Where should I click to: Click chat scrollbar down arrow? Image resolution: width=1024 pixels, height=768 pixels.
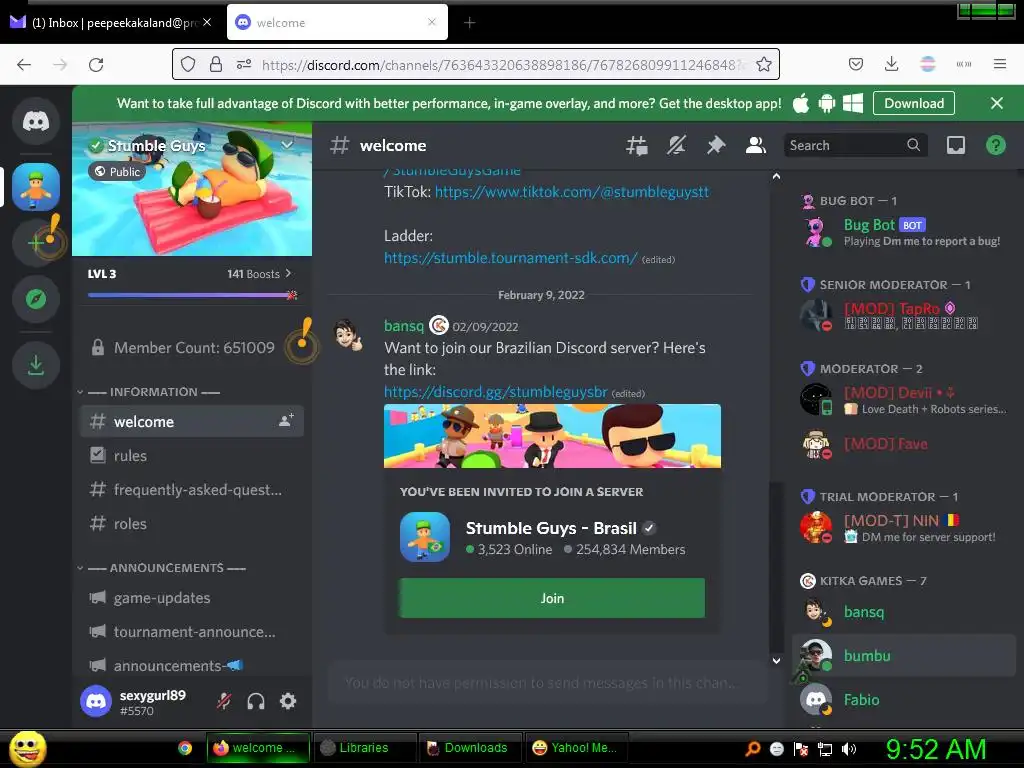point(776,661)
